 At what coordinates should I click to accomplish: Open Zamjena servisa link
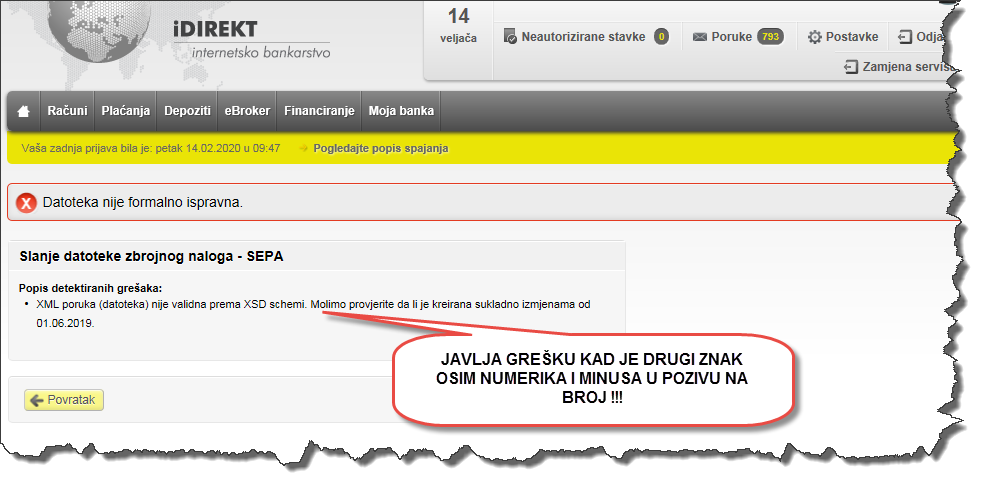tap(908, 67)
